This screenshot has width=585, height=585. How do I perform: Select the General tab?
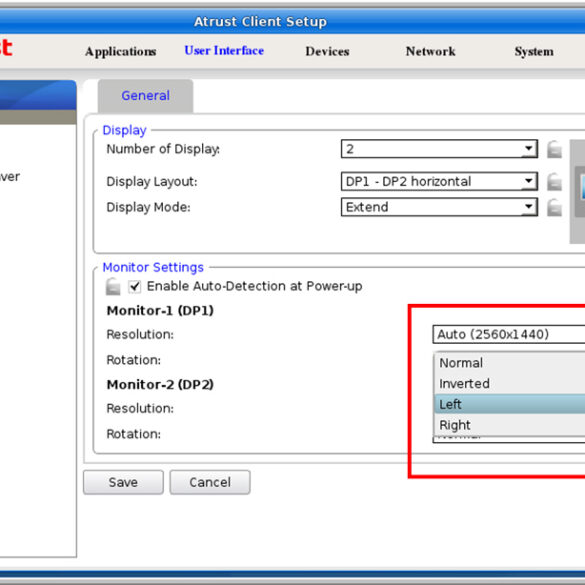coord(146,96)
